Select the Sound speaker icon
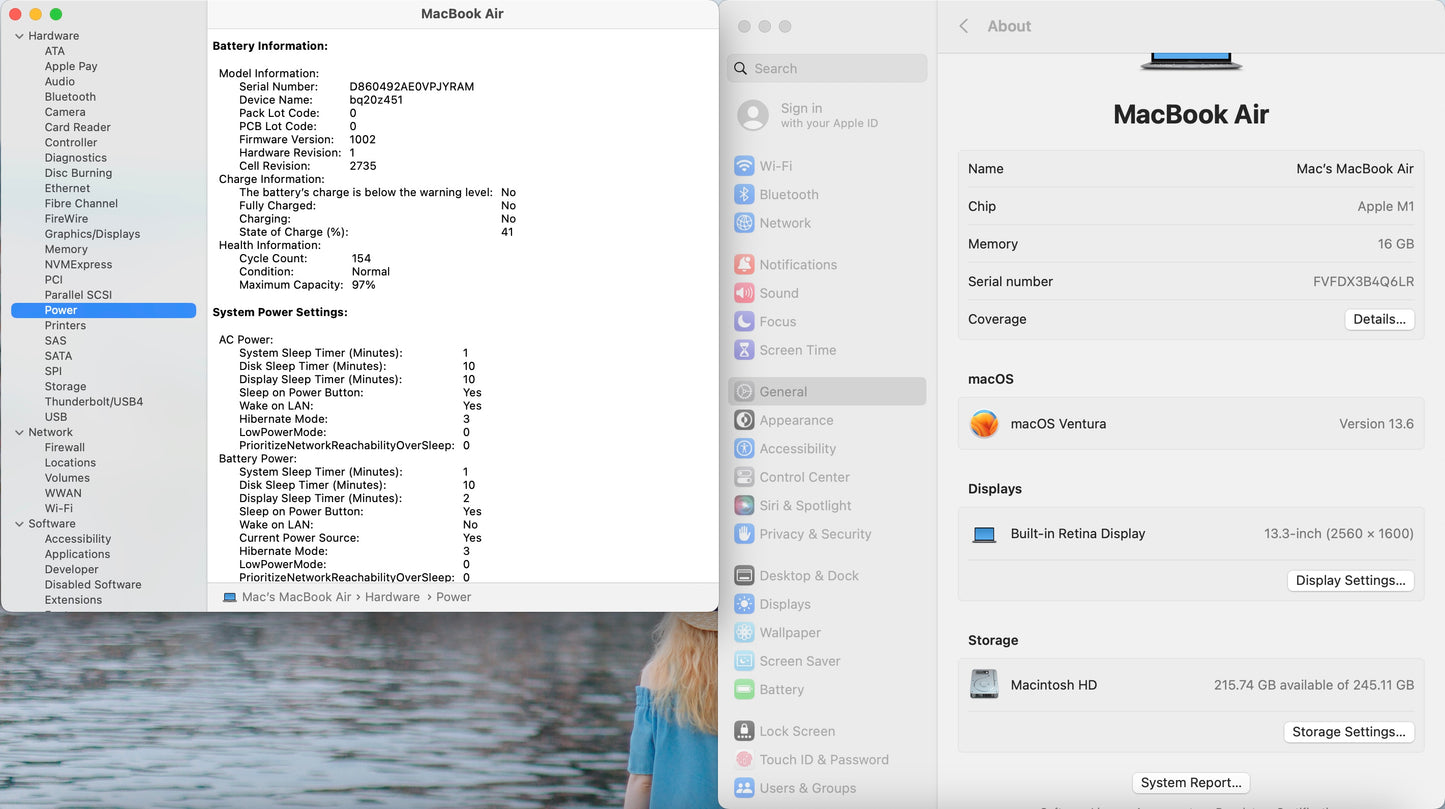 (x=744, y=293)
